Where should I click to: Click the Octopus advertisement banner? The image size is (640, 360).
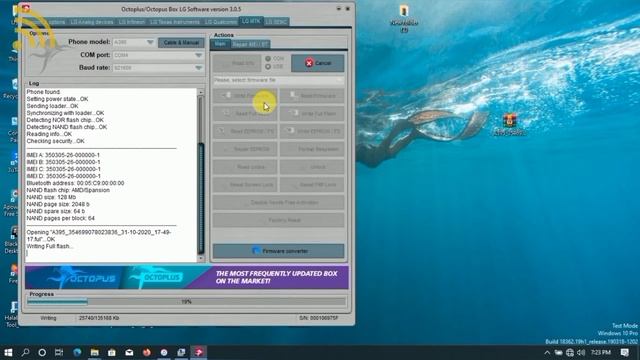187,277
